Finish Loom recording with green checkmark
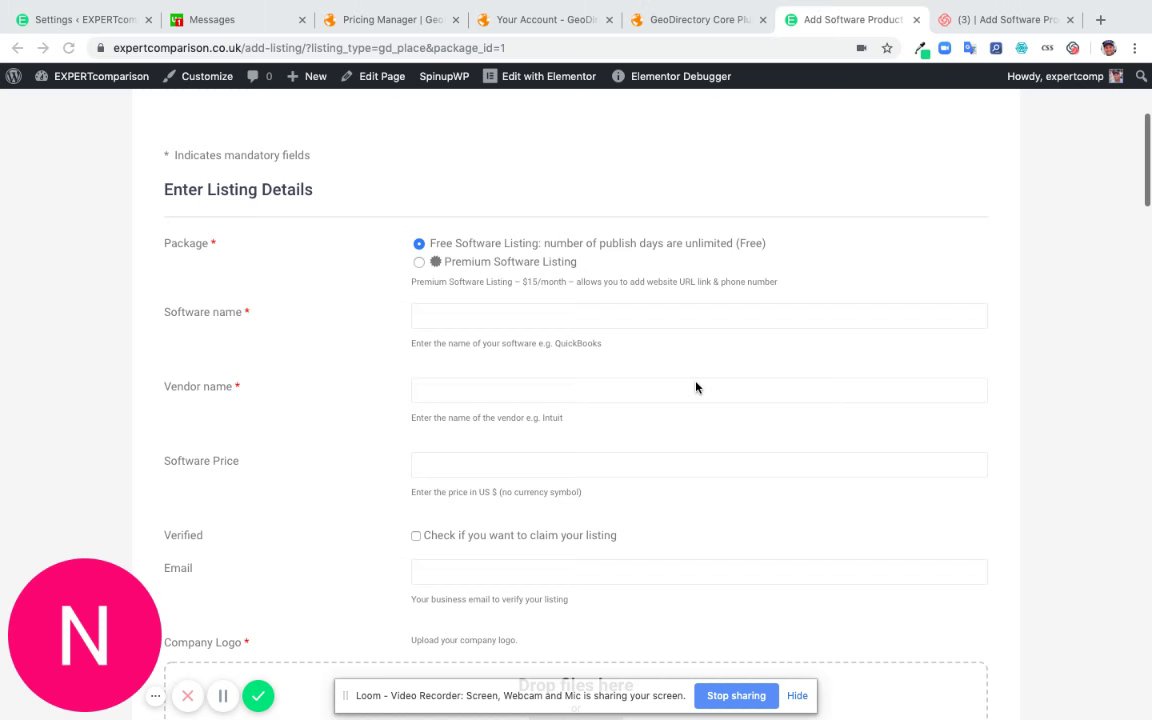 258,696
